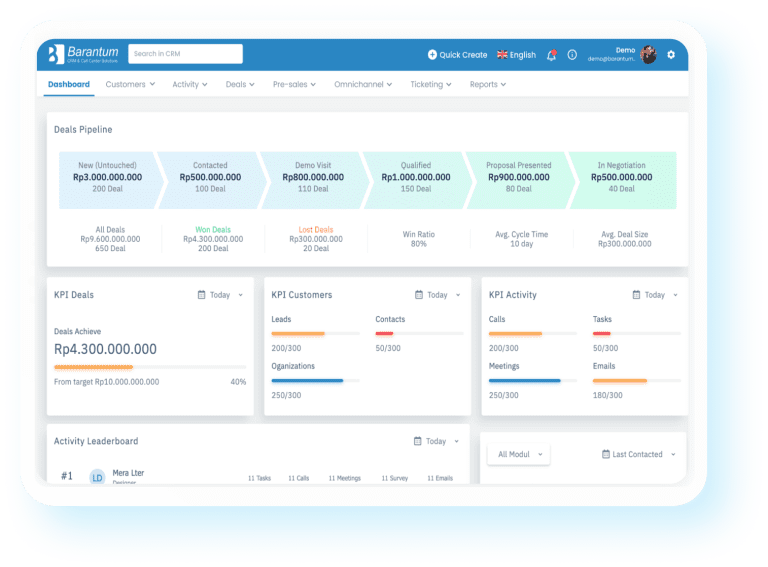The height and width of the screenshot is (567, 768).
Task: Click the Avg. Deal Size summary
Action: 624,239
